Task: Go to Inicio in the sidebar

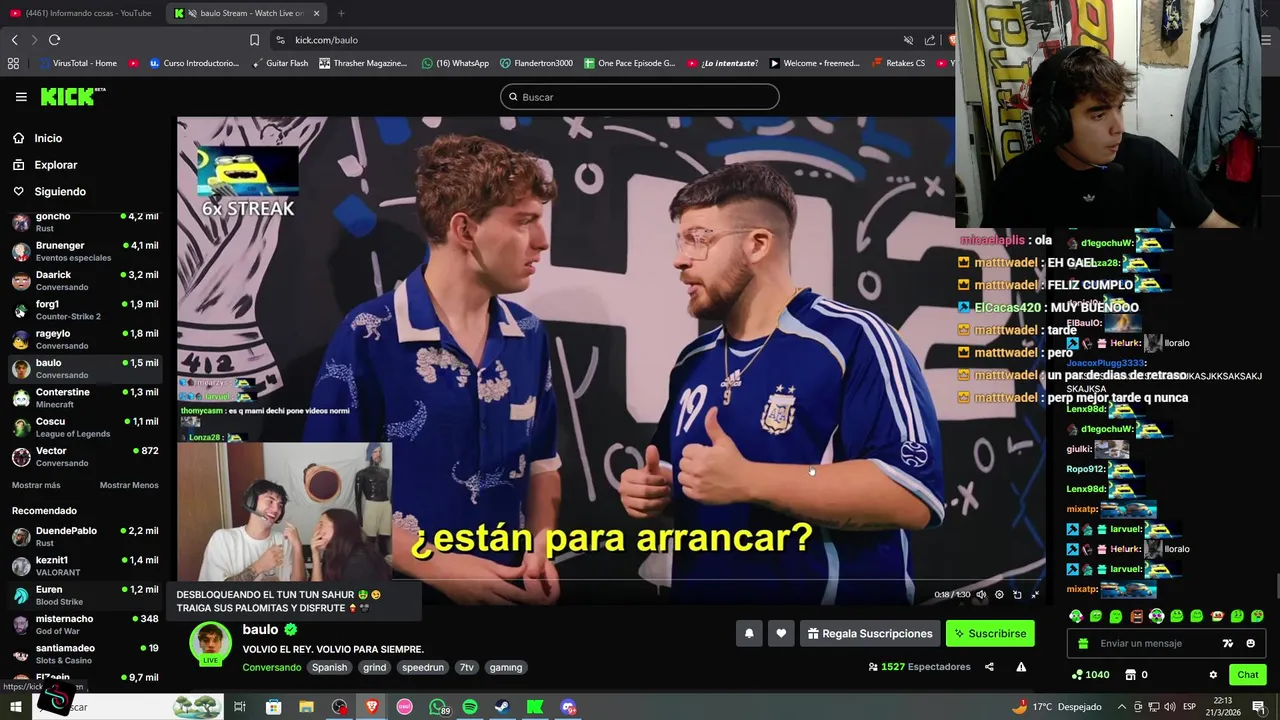Action: [x=48, y=139]
